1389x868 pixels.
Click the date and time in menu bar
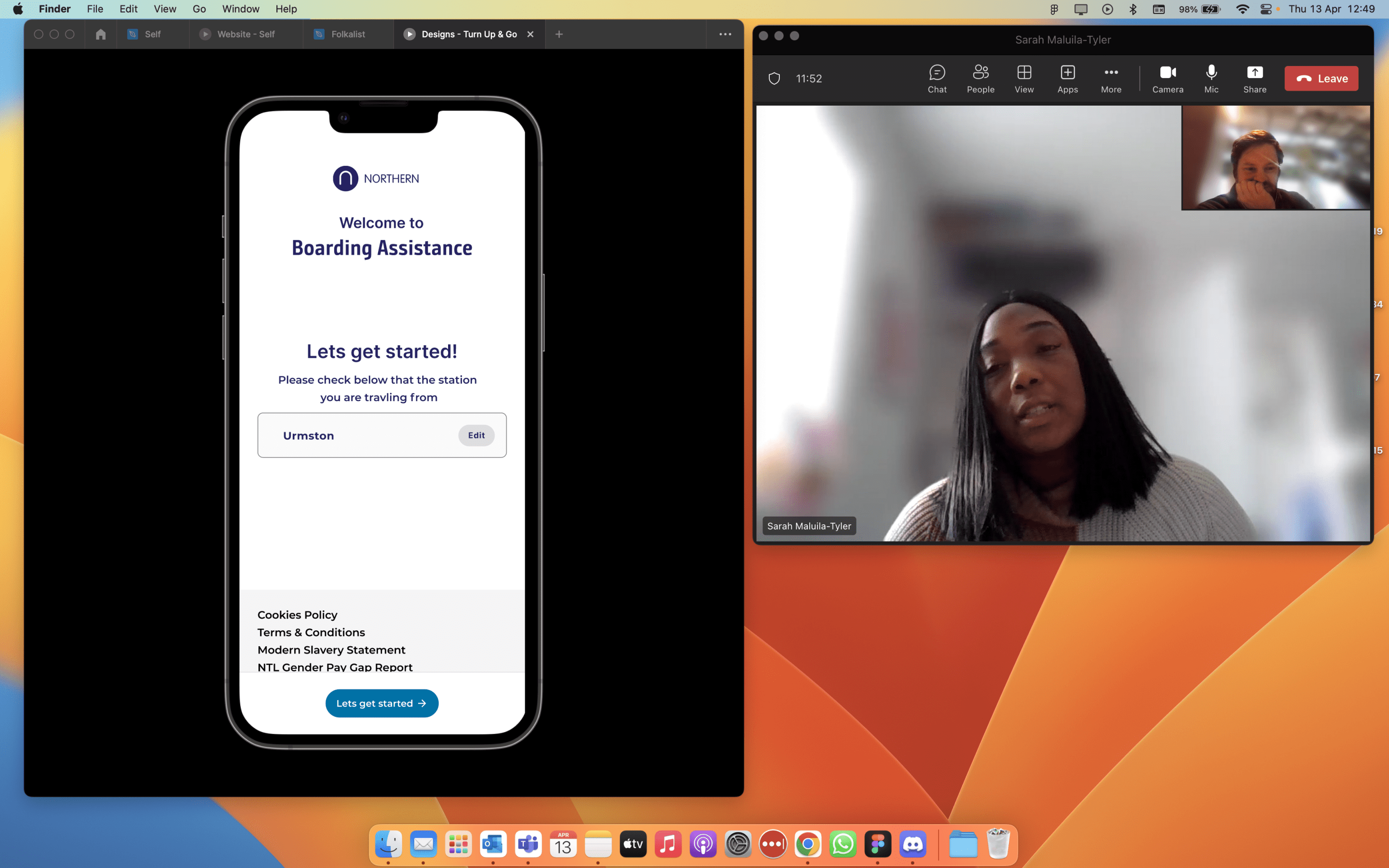point(1332,9)
